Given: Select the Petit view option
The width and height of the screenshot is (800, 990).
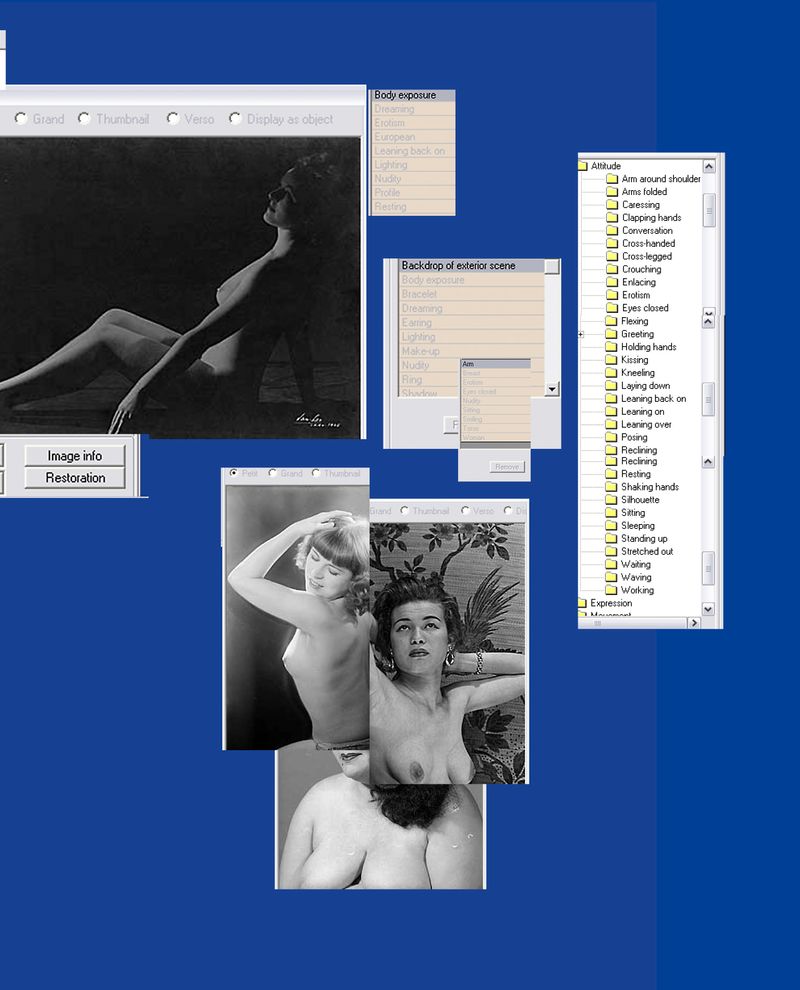Looking at the screenshot, I should (236, 473).
